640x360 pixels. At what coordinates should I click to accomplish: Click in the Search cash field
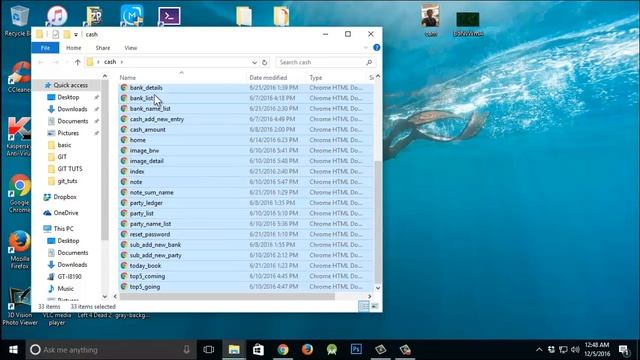[325, 62]
